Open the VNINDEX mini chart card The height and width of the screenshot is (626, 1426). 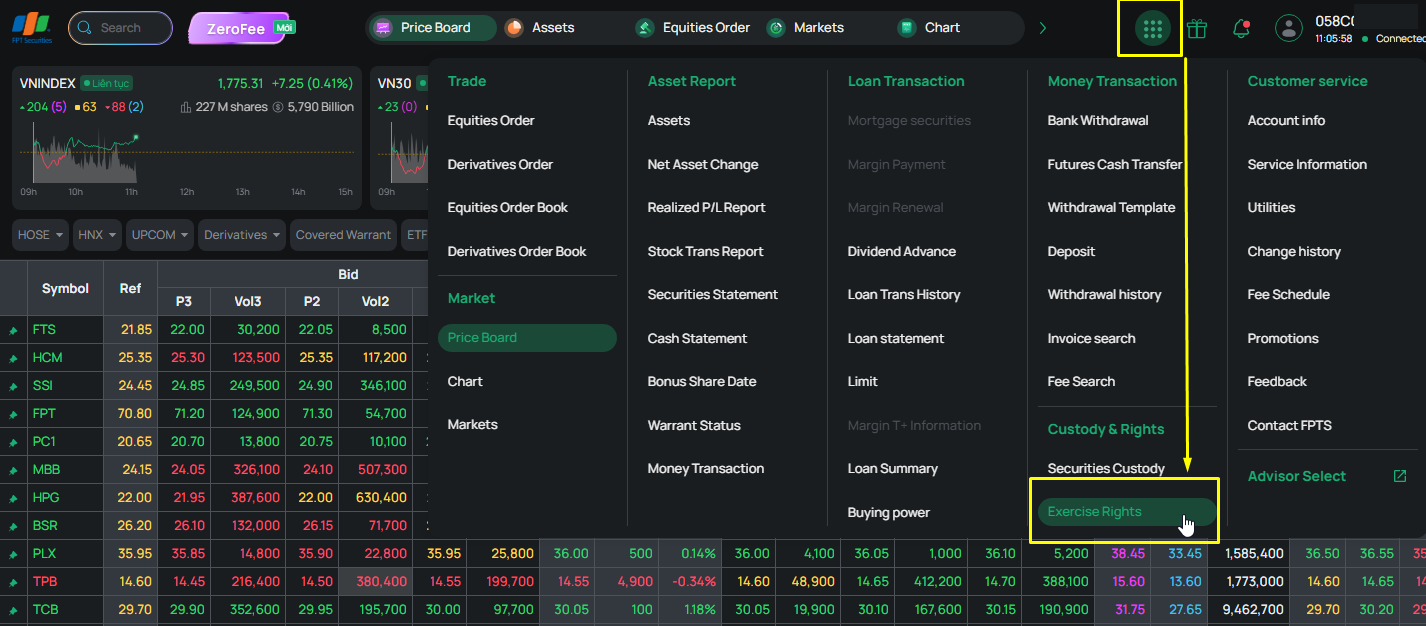point(187,138)
